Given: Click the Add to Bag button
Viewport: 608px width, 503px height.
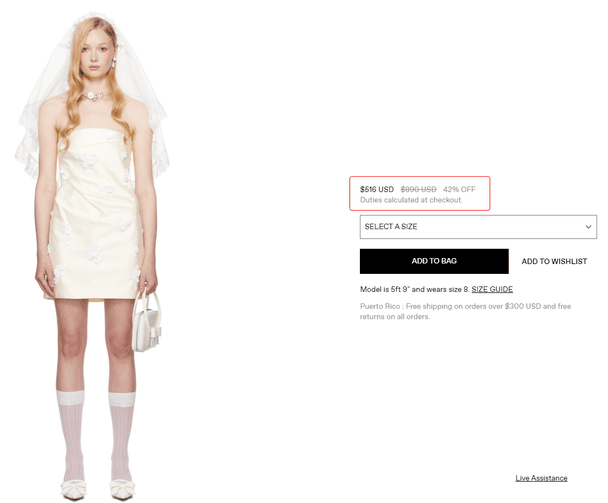Looking at the screenshot, I should pos(434,261).
